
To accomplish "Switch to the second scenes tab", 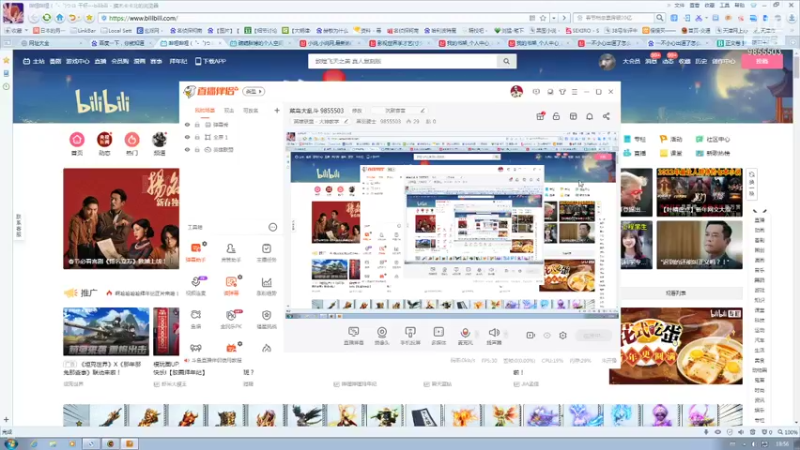I will click(x=229, y=110).
